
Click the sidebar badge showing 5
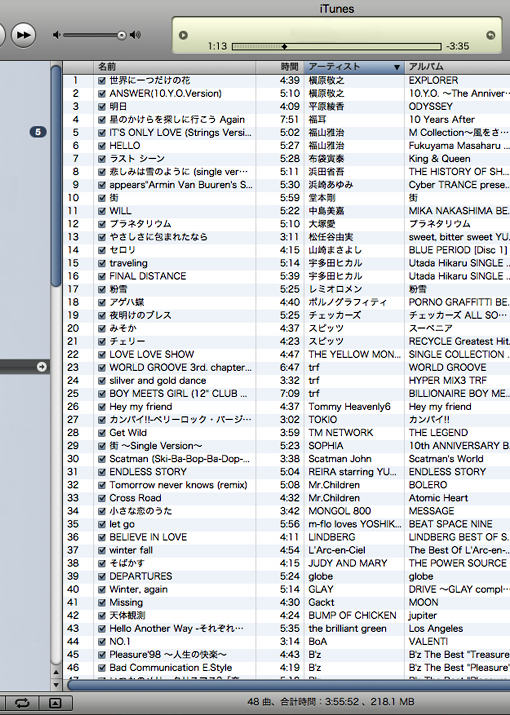point(38,132)
